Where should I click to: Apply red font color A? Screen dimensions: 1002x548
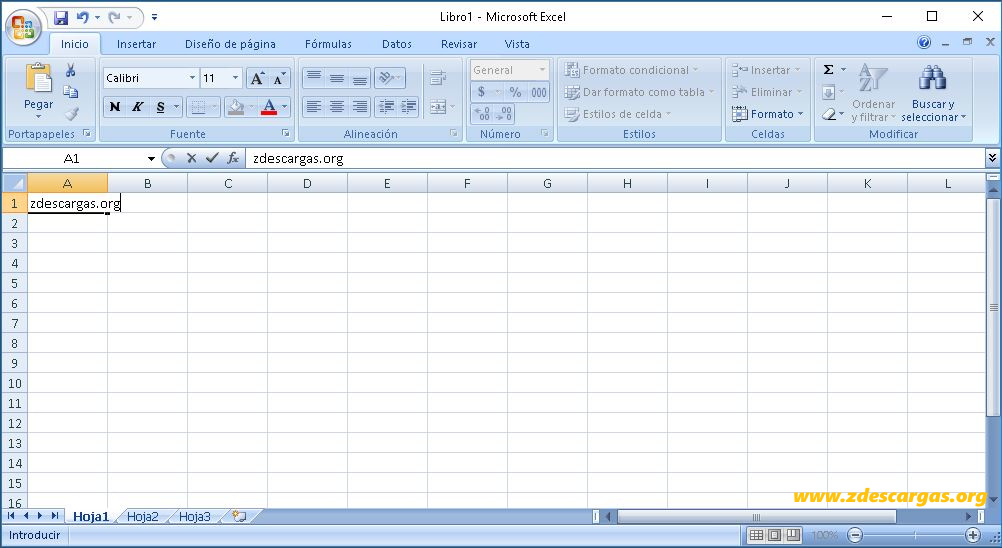coord(269,107)
